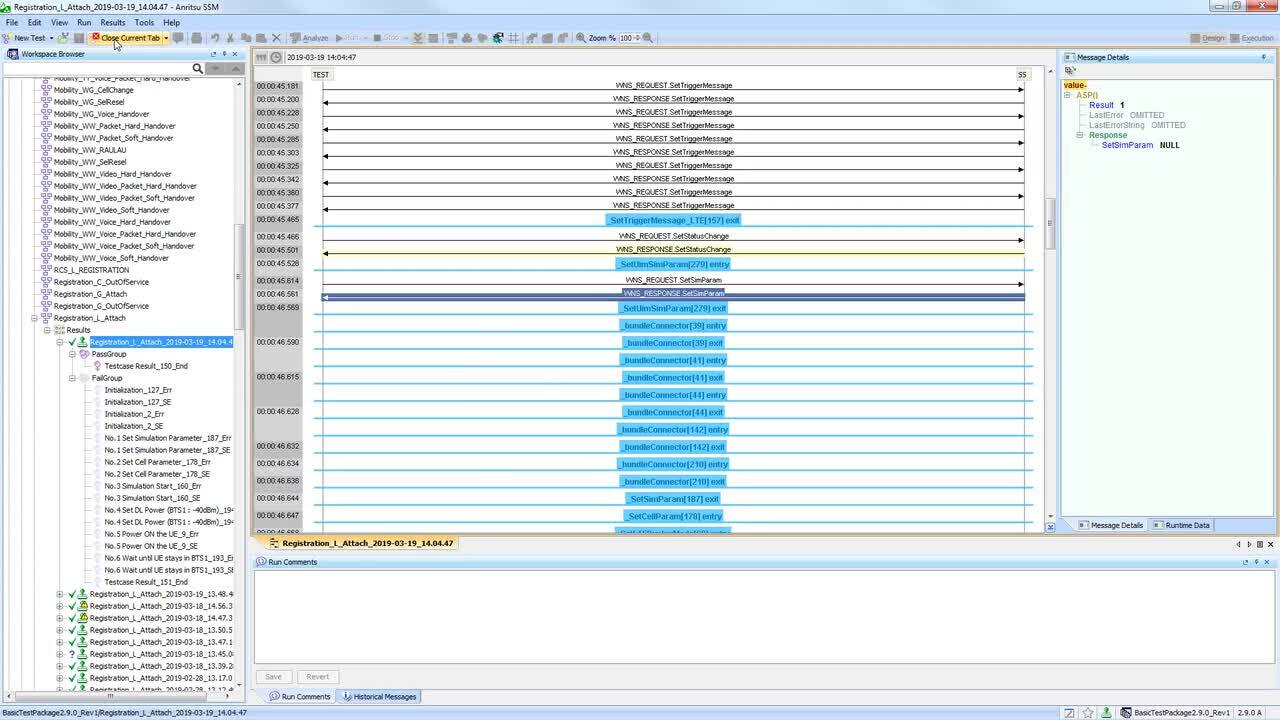
Task: Click the Workspace Browser search field
Action: click(x=97, y=68)
